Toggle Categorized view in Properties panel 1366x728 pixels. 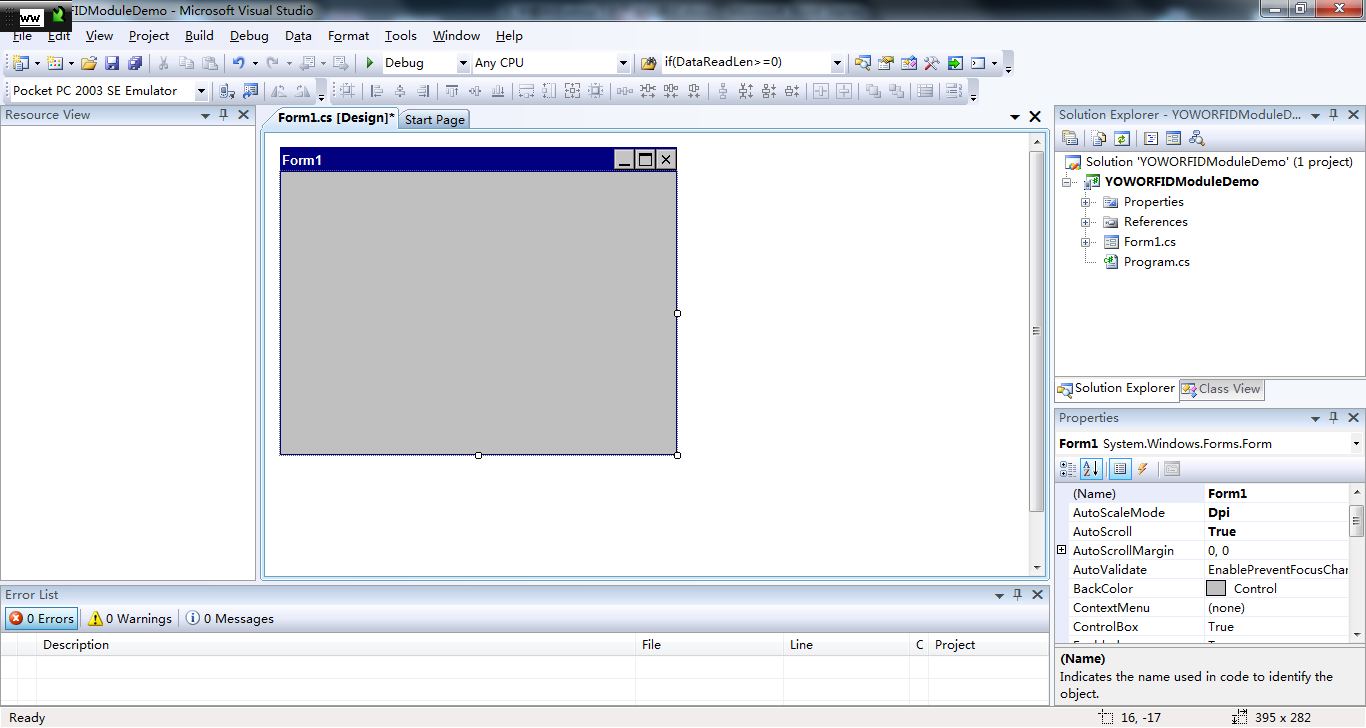point(1068,469)
